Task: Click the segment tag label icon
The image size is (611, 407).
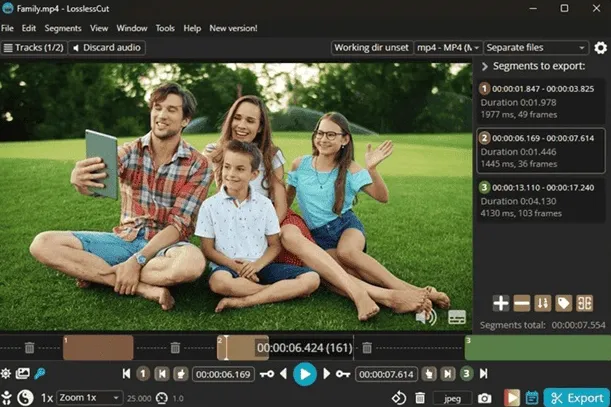Action: (x=563, y=303)
